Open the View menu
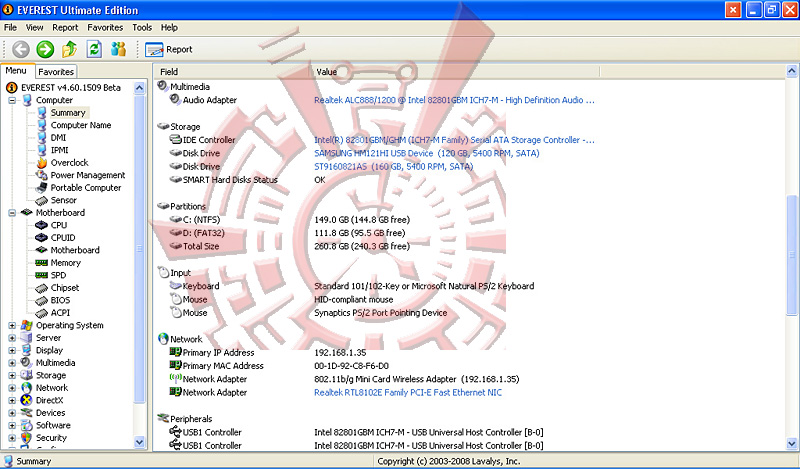This screenshot has height=469, width=800. pos(34,28)
